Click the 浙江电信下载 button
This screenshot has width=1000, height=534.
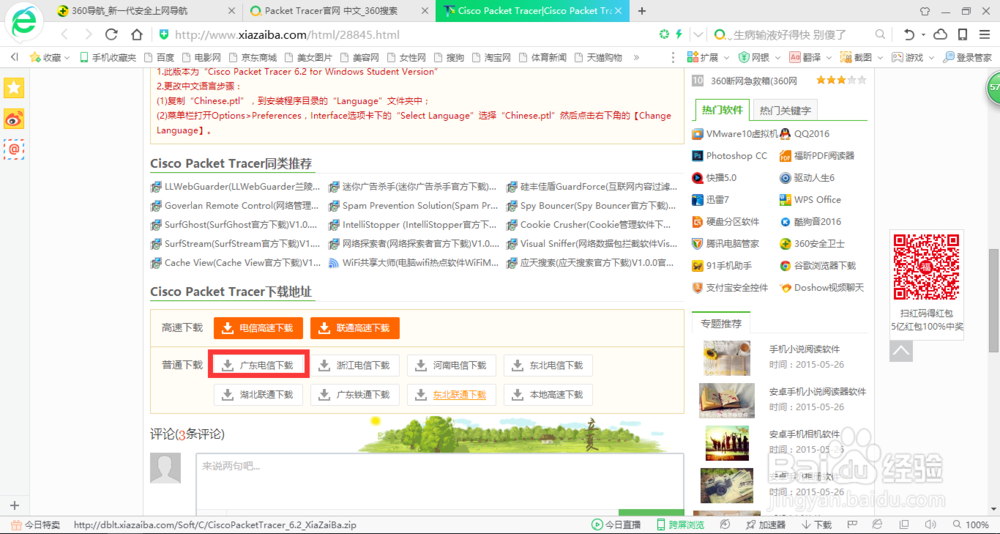pyautogui.click(x=355, y=366)
